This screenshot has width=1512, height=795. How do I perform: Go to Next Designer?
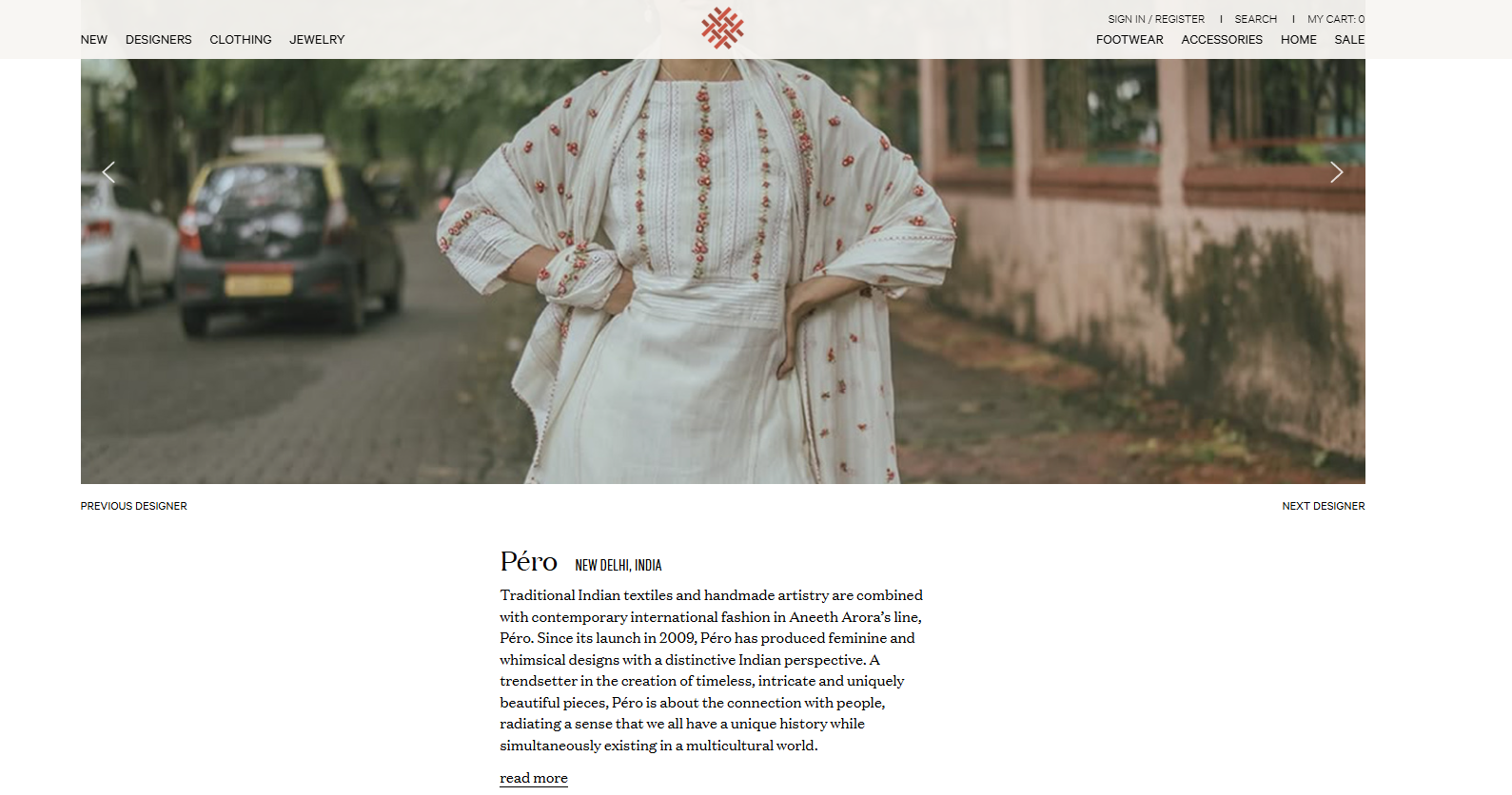(1324, 506)
